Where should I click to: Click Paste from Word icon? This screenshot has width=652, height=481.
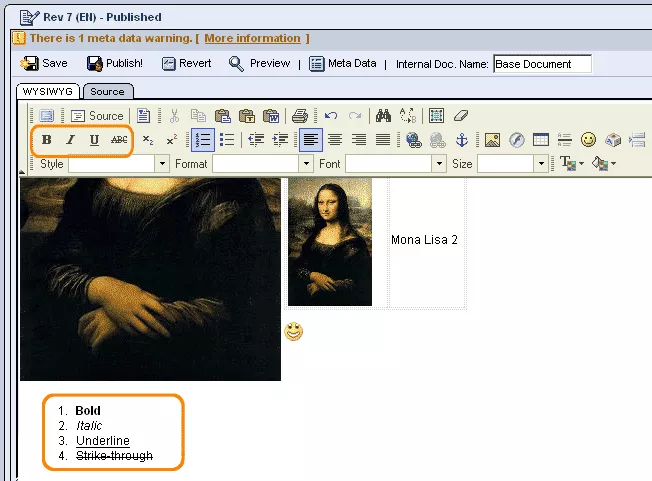point(271,116)
